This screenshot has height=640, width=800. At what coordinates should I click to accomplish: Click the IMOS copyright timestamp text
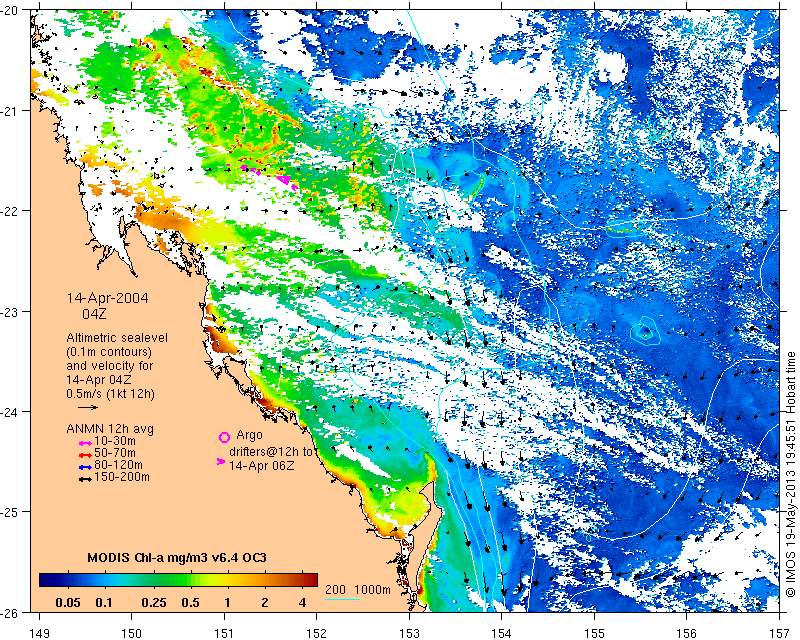pyautogui.click(x=790, y=474)
